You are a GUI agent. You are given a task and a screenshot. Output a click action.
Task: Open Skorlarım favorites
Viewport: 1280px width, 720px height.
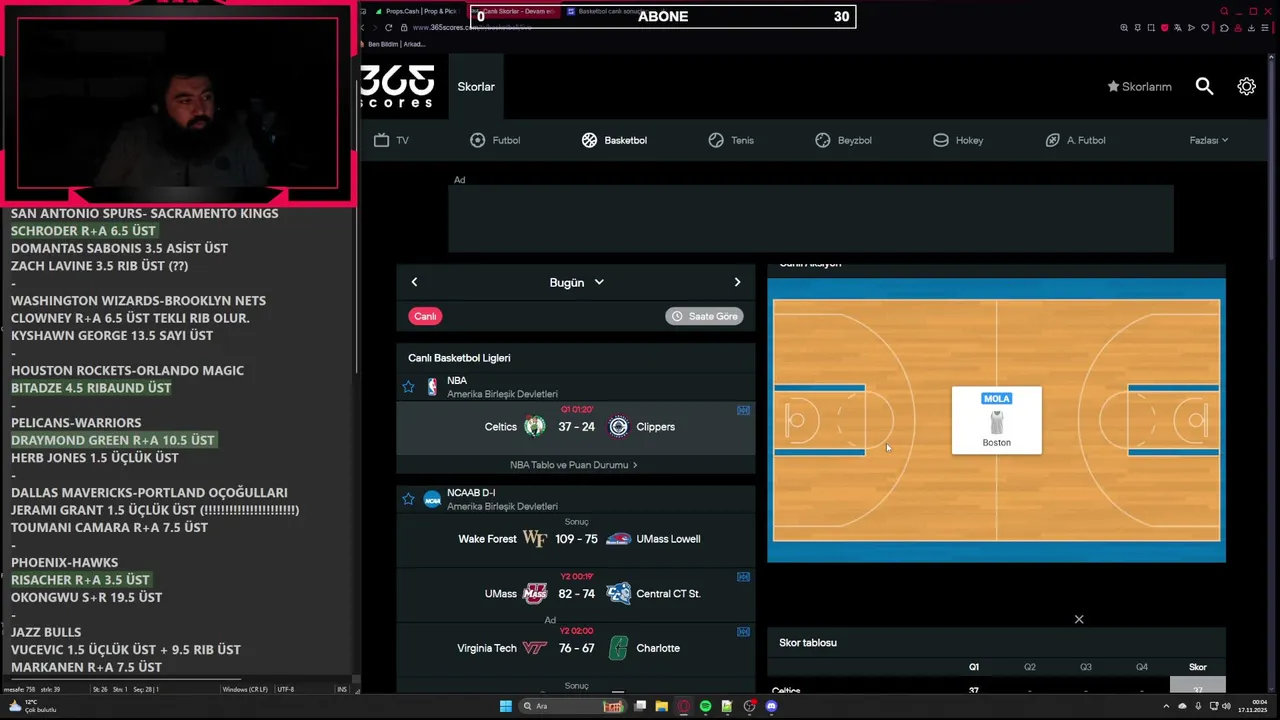[x=1139, y=87]
